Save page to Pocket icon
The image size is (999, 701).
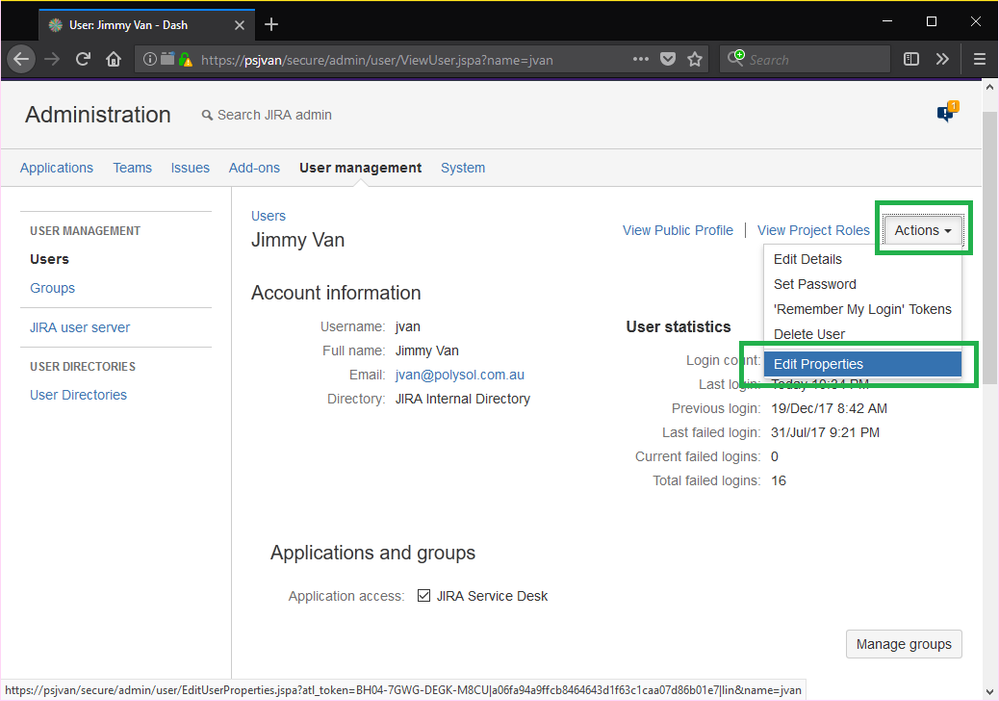(668, 59)
